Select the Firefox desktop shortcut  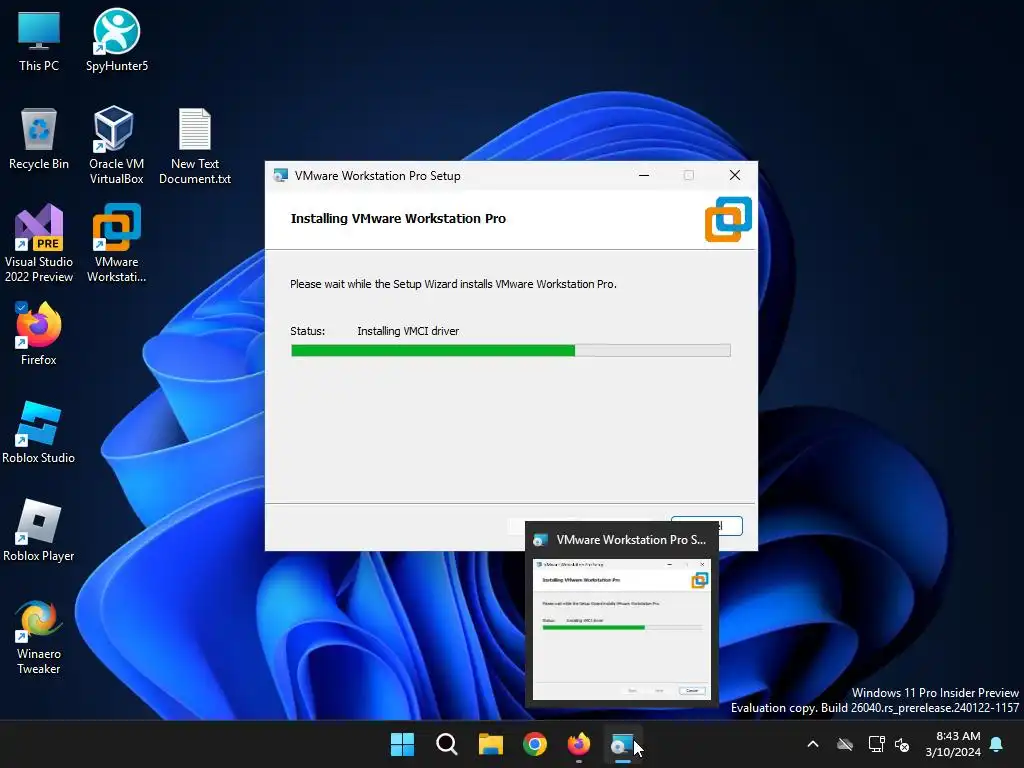tap(39, 334)
